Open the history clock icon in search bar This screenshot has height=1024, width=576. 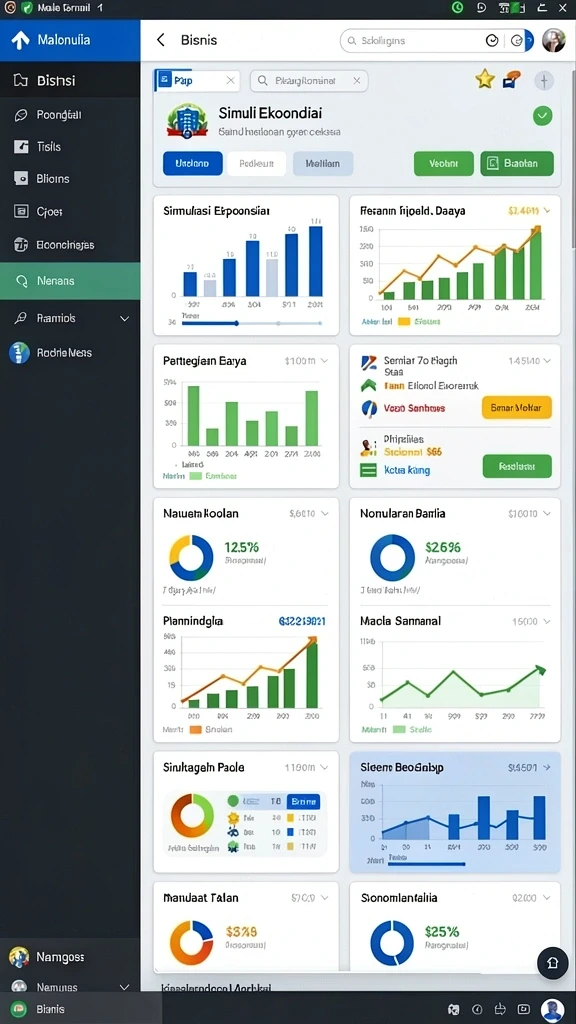(492, 40)
